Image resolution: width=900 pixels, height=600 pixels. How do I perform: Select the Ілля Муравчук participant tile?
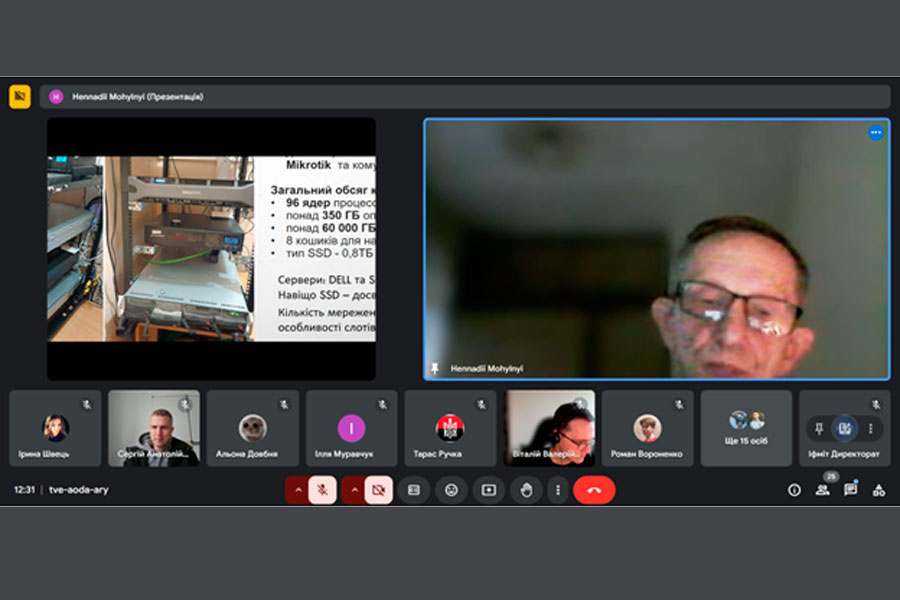(x=351, y=428)
